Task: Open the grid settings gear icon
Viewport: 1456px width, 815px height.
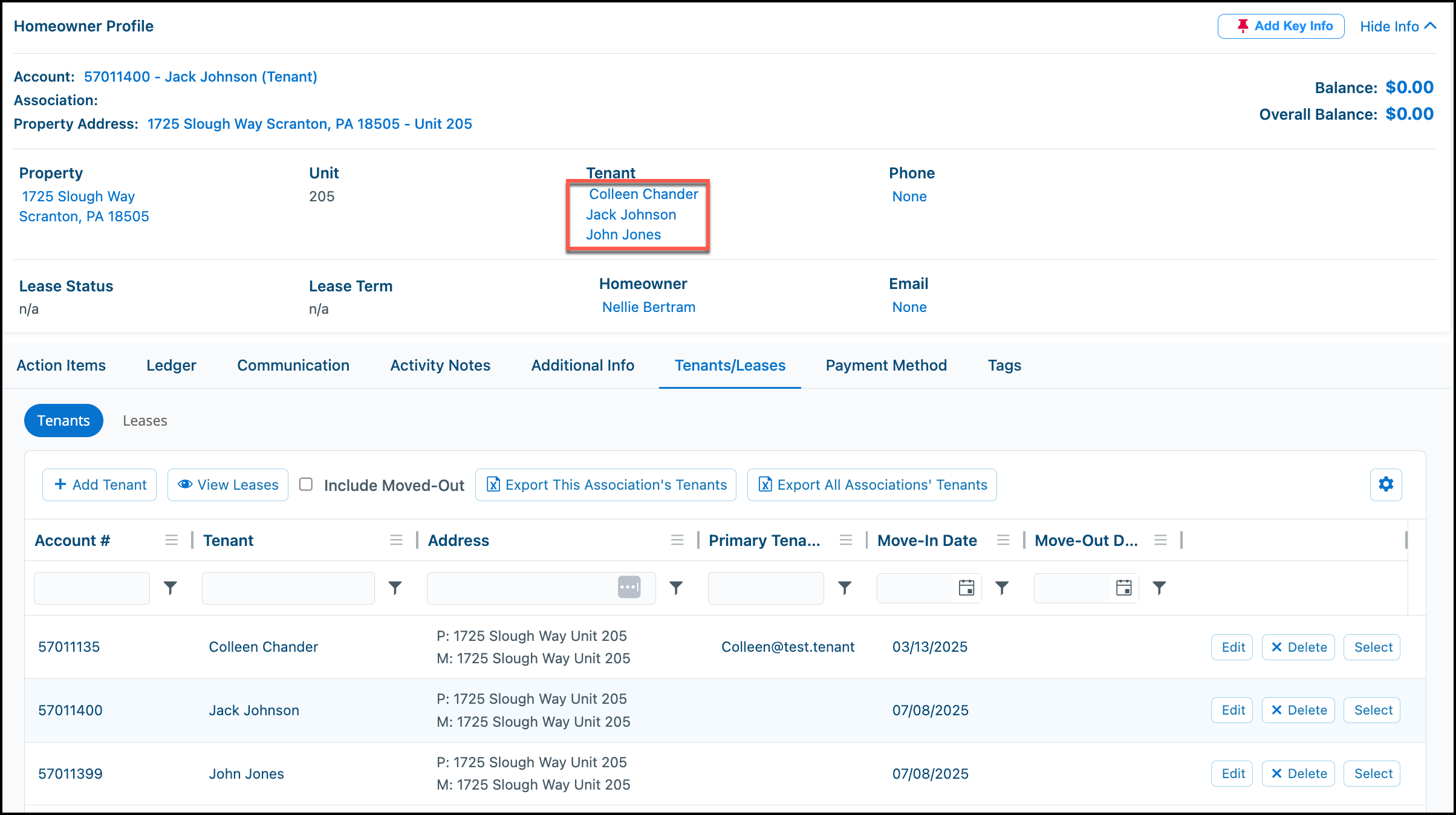Action: [1386, 484]
